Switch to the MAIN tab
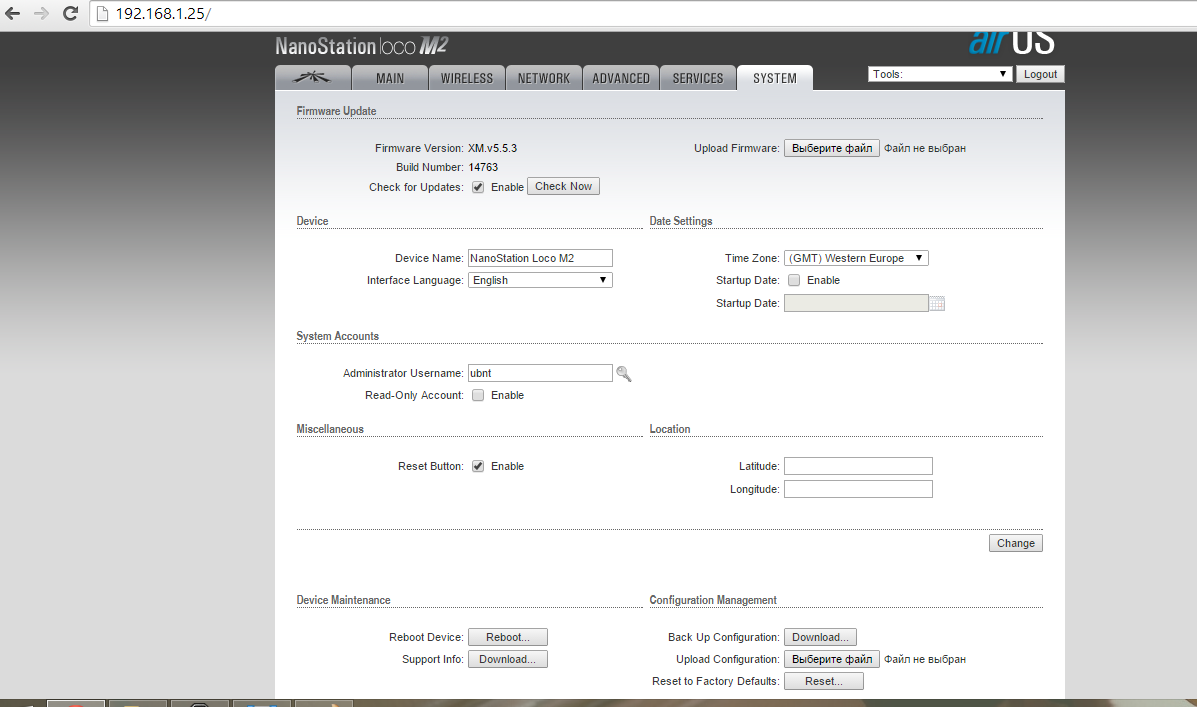The image size is (1197, 707). tap(390, 78)
